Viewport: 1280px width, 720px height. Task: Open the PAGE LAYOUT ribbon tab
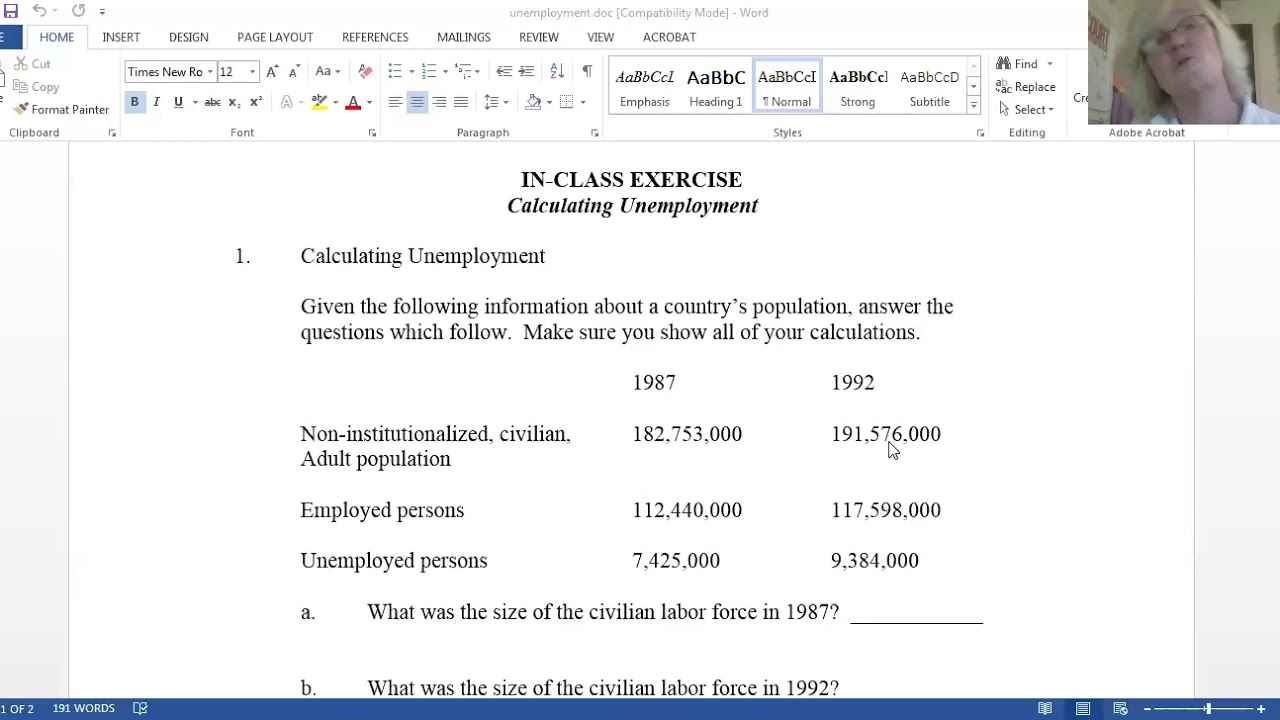275,37
